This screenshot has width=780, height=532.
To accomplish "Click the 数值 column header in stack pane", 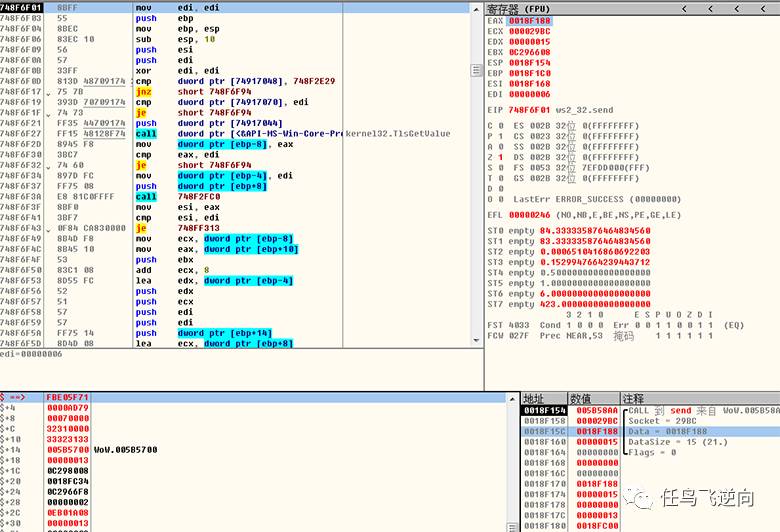I will pyautogui.click(x=593, y=399).
